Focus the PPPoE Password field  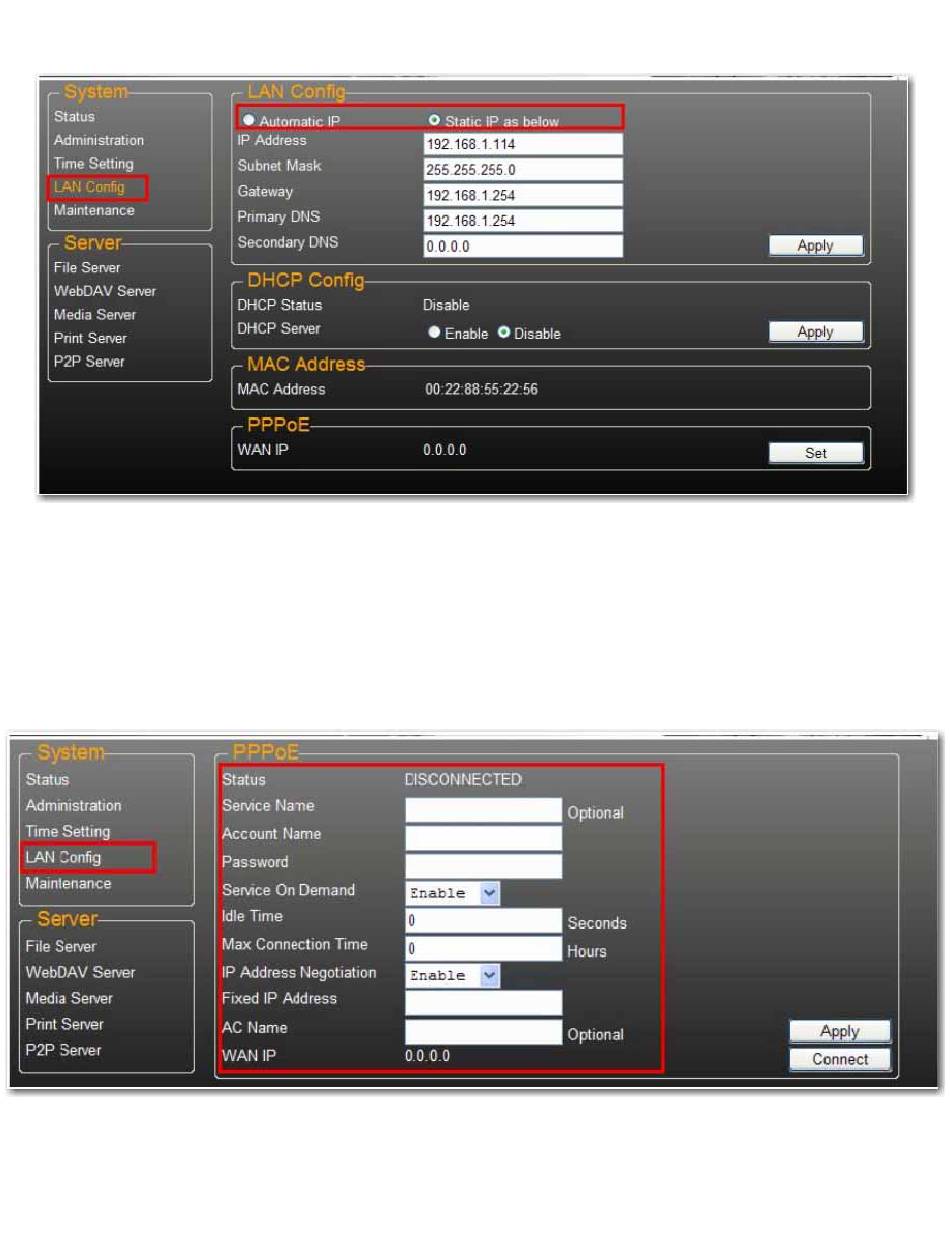click(484, 866)
